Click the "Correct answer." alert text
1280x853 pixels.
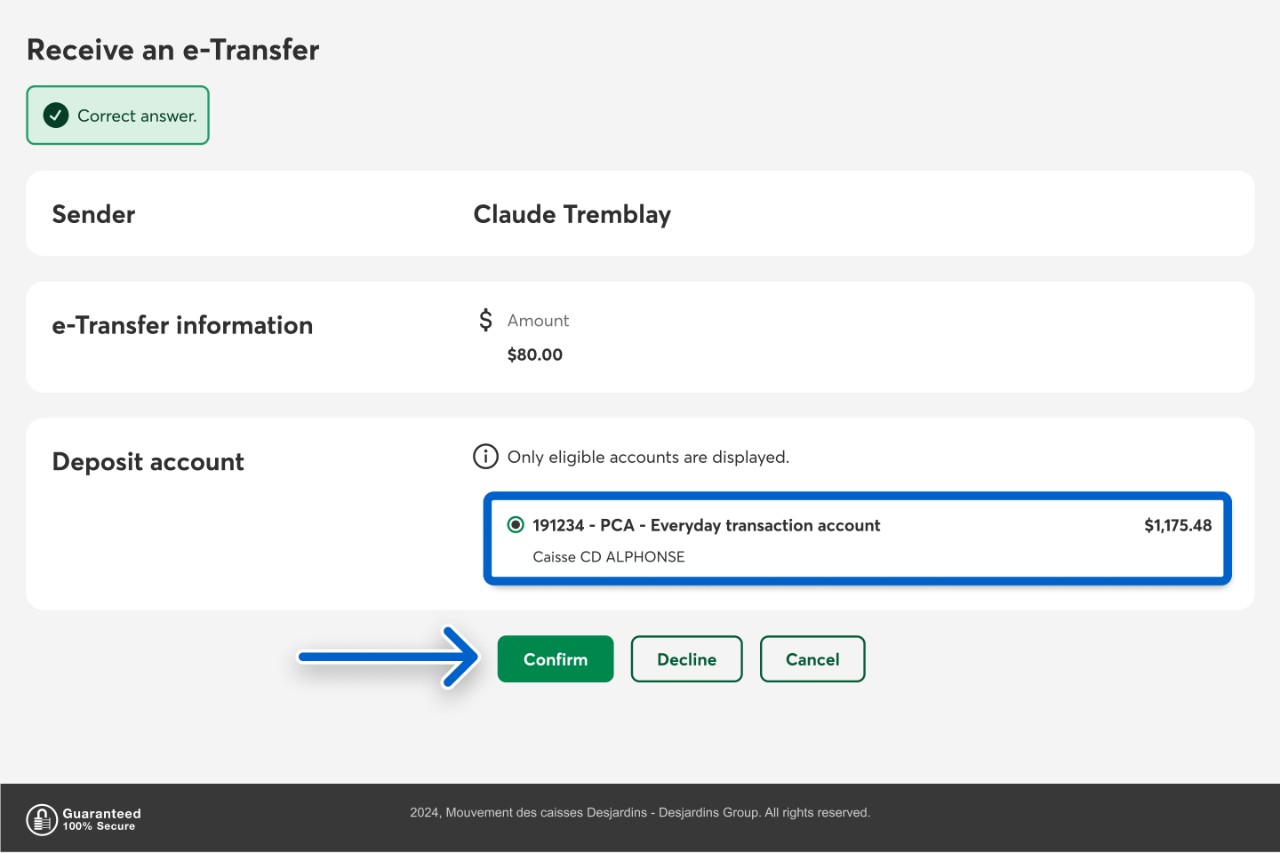pos(137,116)
